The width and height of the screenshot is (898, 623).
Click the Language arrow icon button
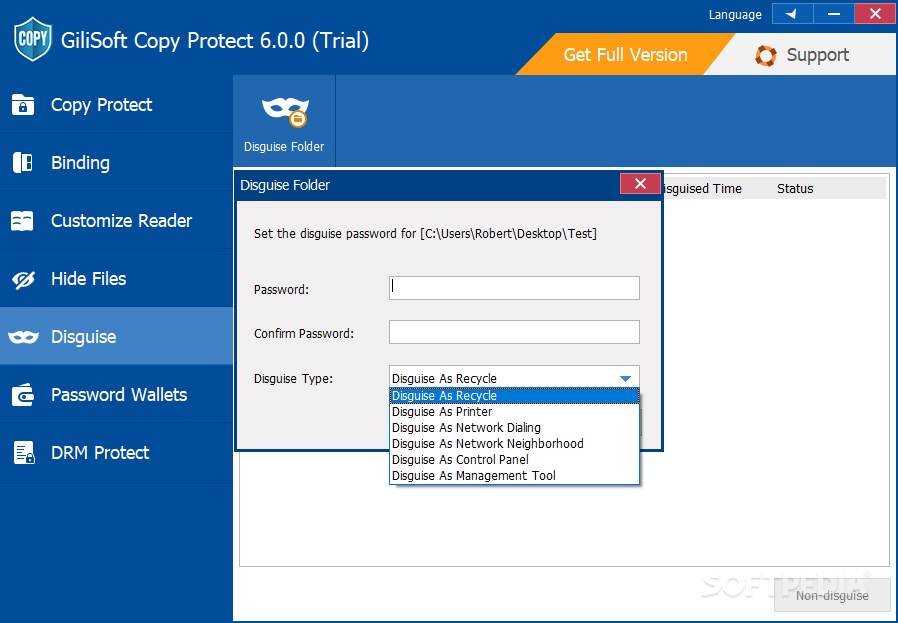coord(792,14)
